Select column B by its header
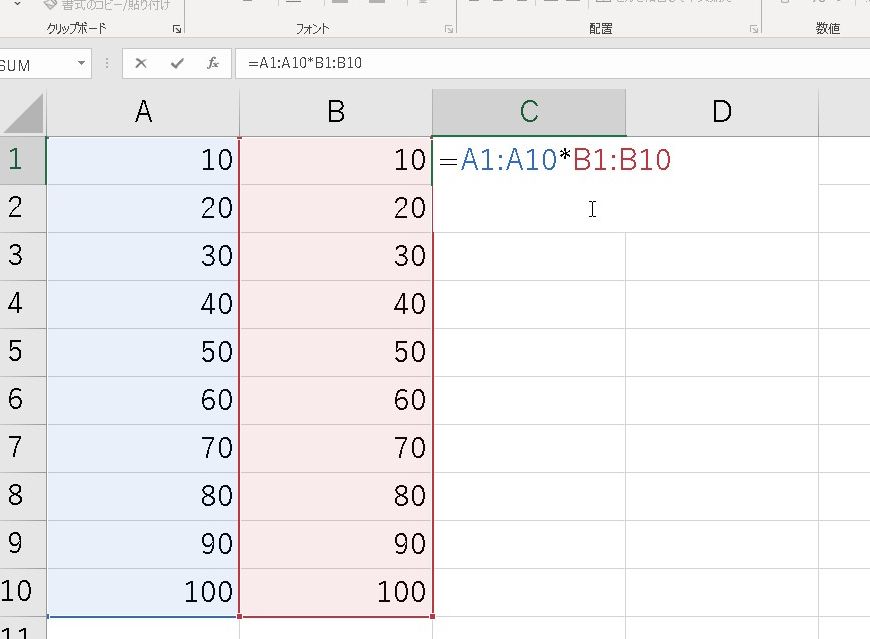This screenshot has width=870, height=639. 336,112
